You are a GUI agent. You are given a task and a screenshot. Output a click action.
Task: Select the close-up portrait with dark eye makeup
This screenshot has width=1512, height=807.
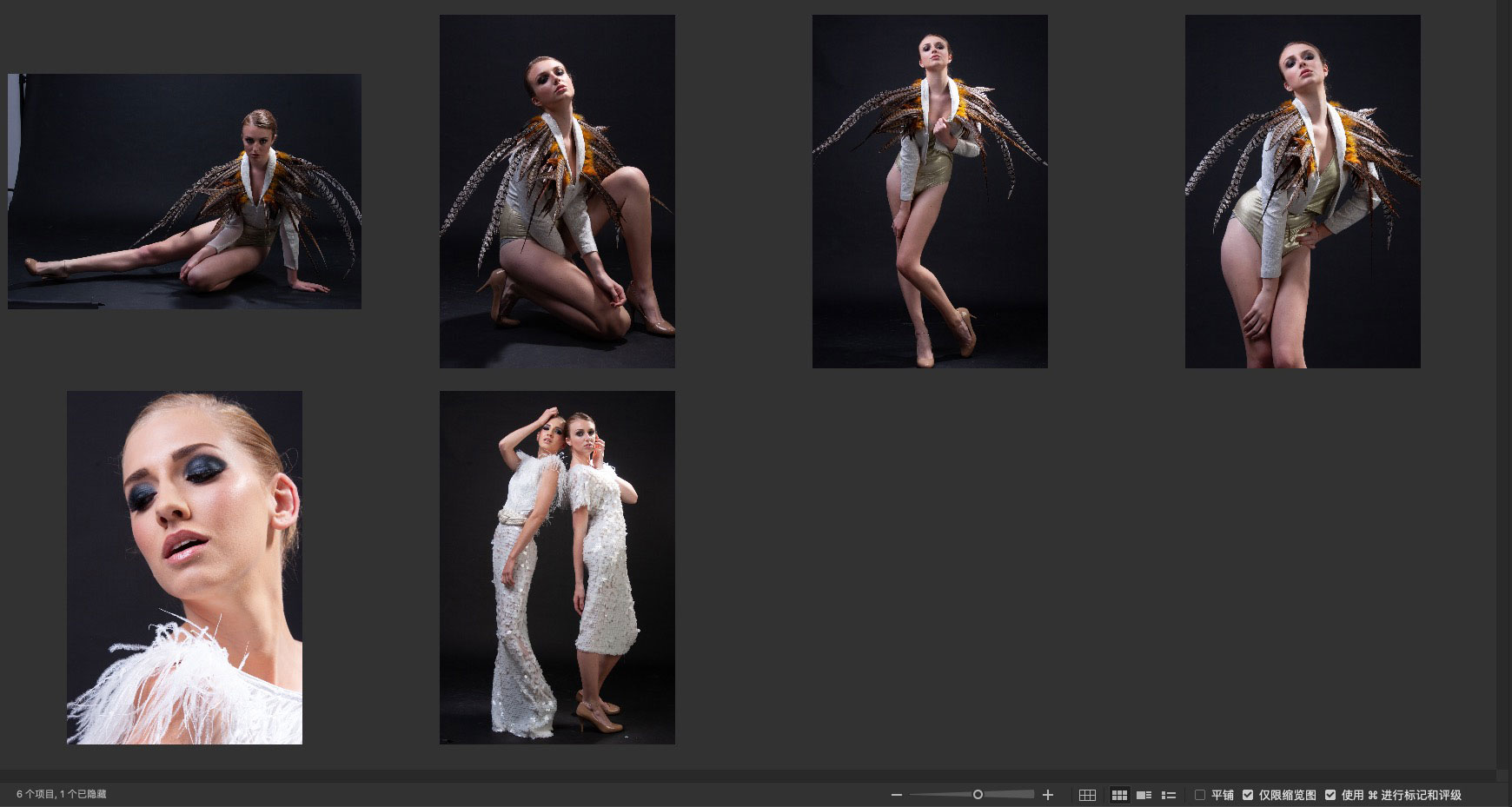click(x=184, y=567)
